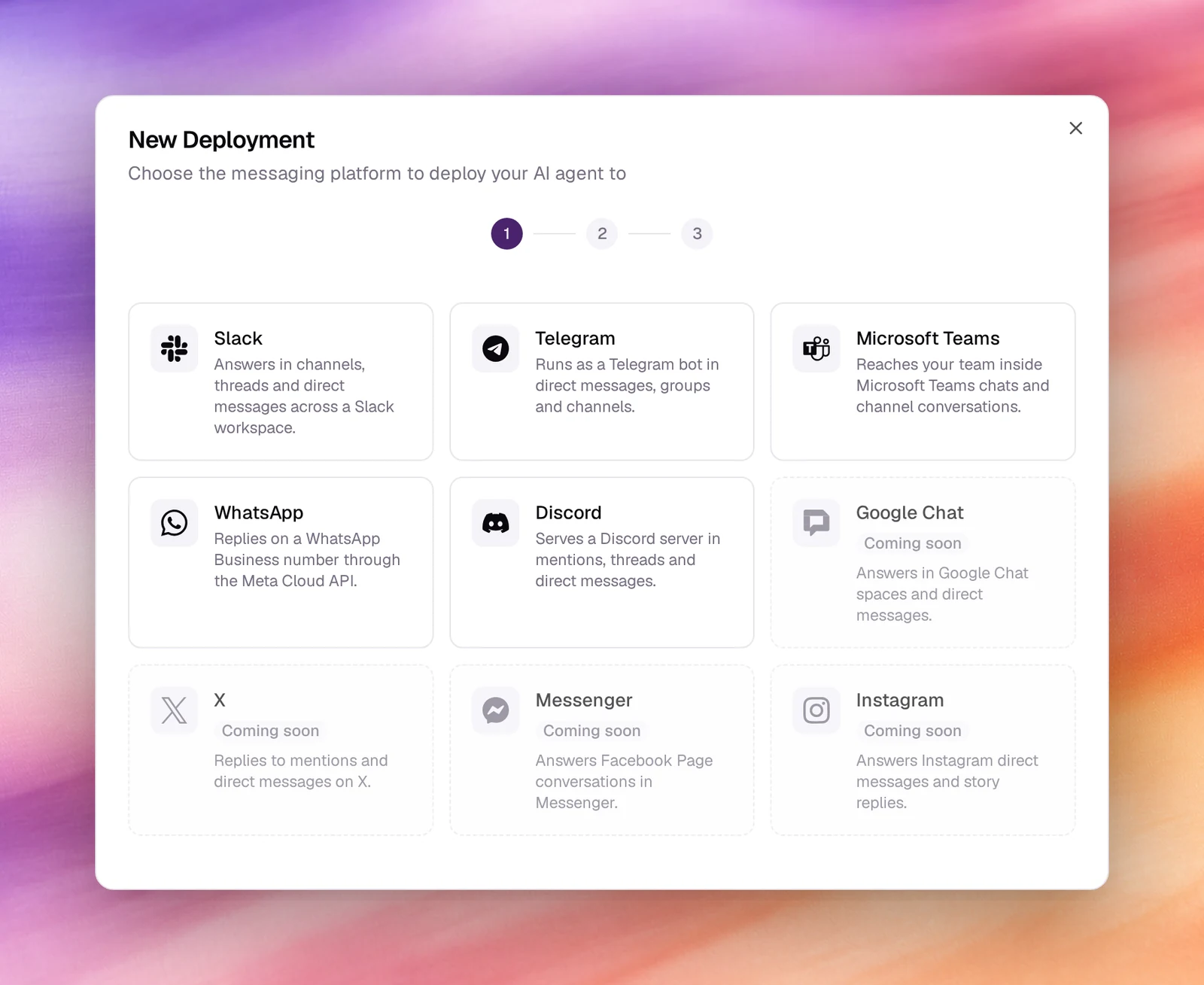Pick the Telegram title text
Viewport: 1204px width, 985px height.
tap(575, 339)
